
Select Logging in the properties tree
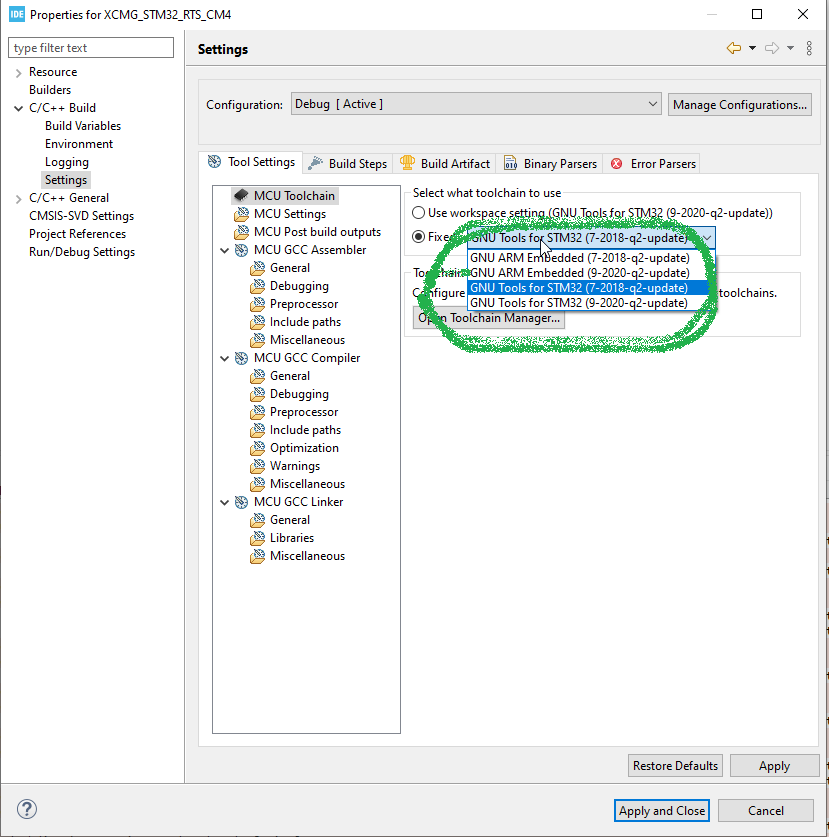coord(67,162)
